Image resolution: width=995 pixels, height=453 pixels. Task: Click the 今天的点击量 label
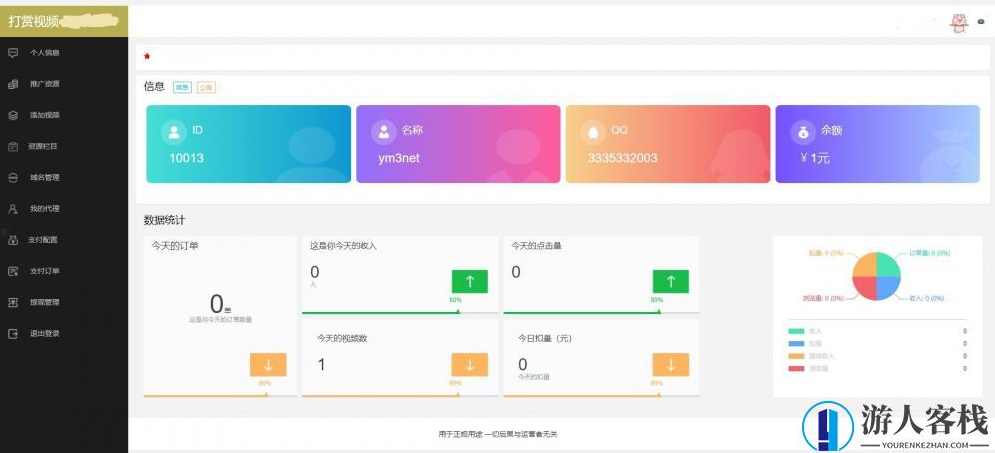(536, 245)
